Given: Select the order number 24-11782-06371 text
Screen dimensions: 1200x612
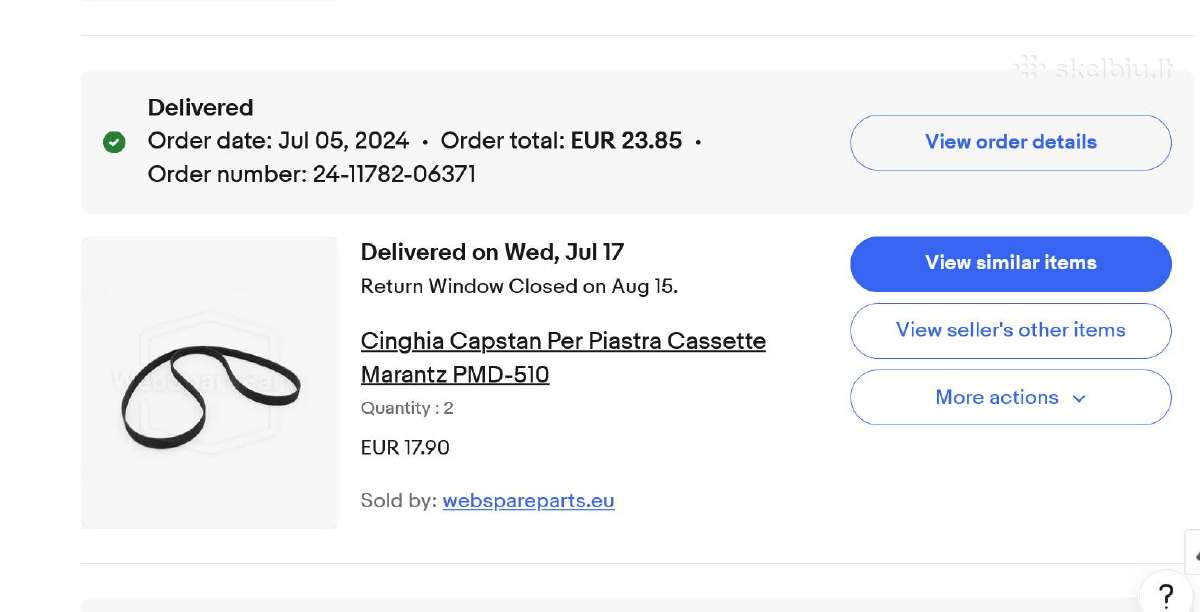Looking at the screenshot, I should (312, 174).
